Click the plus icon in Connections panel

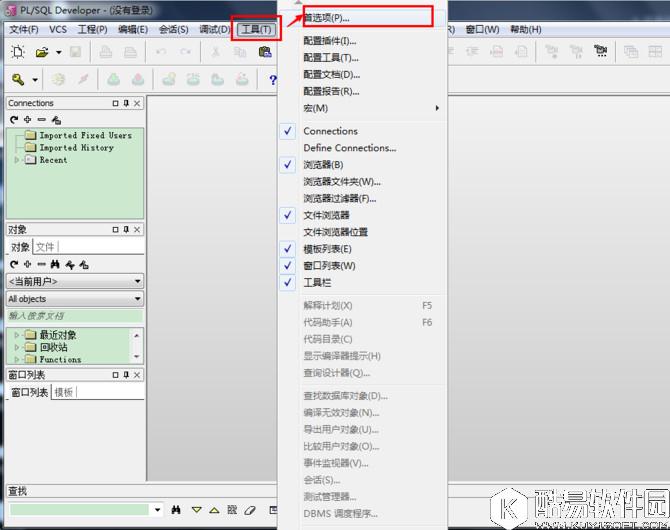28,120
